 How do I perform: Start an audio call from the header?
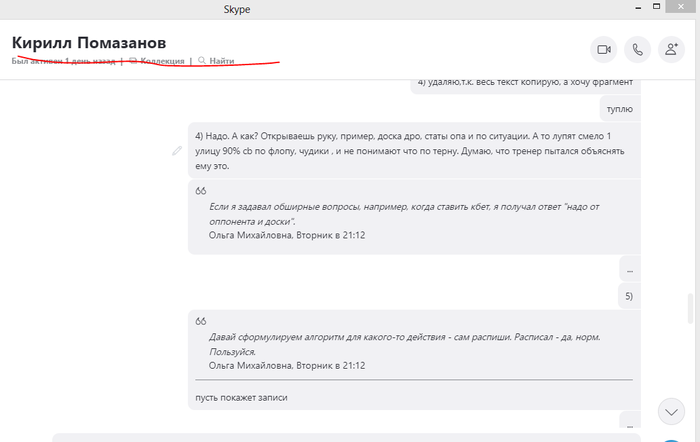[637, 49]
